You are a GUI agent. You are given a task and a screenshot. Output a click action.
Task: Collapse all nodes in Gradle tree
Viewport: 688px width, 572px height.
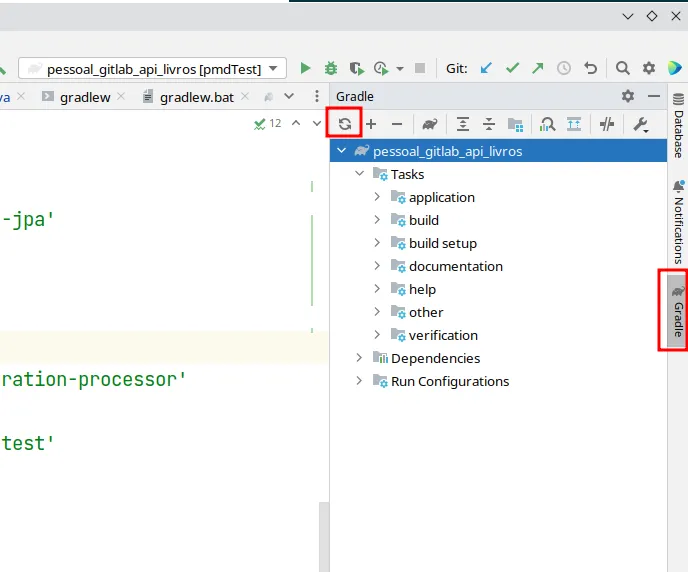[x=488, y=124]
